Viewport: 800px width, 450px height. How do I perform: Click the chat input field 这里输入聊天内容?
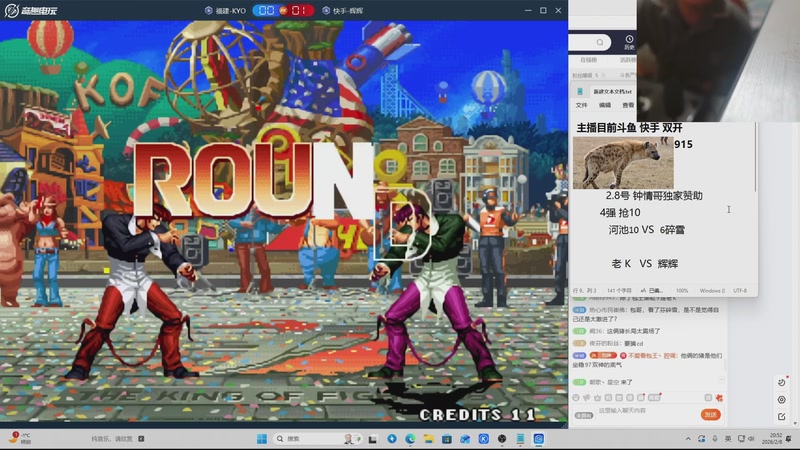point(647,411)
